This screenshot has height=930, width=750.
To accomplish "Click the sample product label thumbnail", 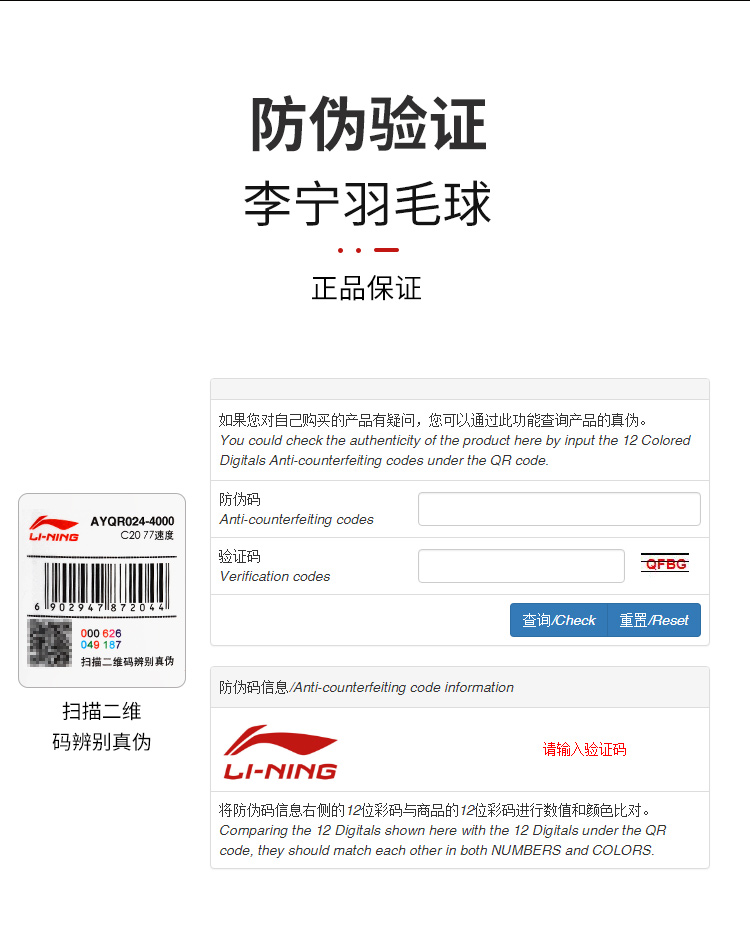I will click(x=102, y=590).
